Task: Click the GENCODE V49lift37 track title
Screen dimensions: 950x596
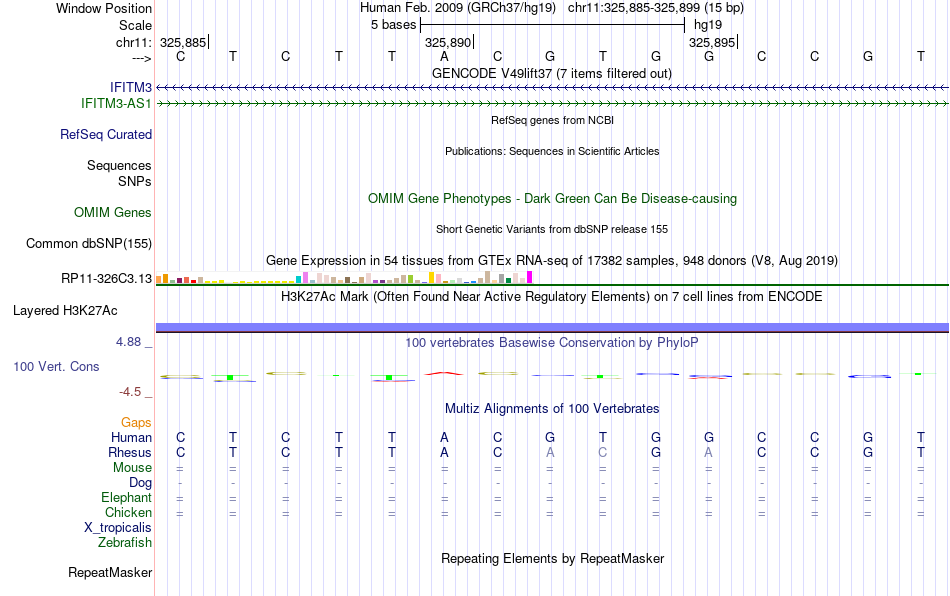Action: (x=552, y=73)
